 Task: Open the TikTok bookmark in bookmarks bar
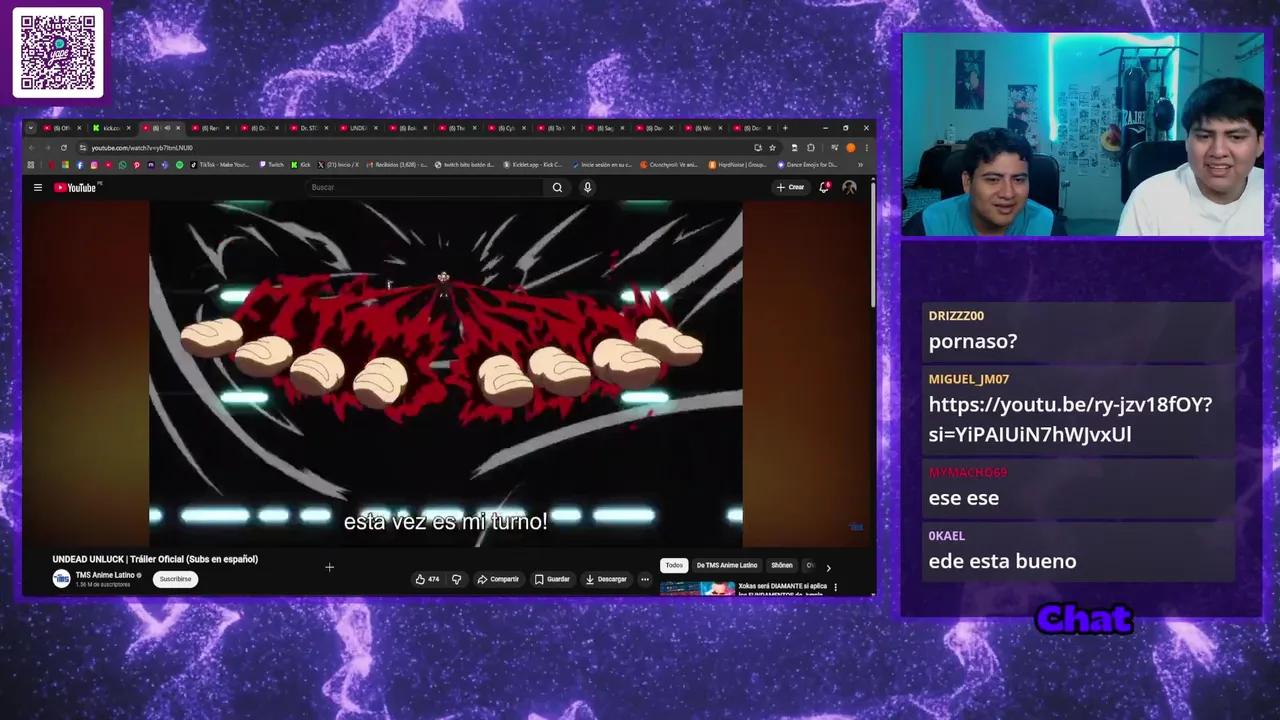coord(220,165)
